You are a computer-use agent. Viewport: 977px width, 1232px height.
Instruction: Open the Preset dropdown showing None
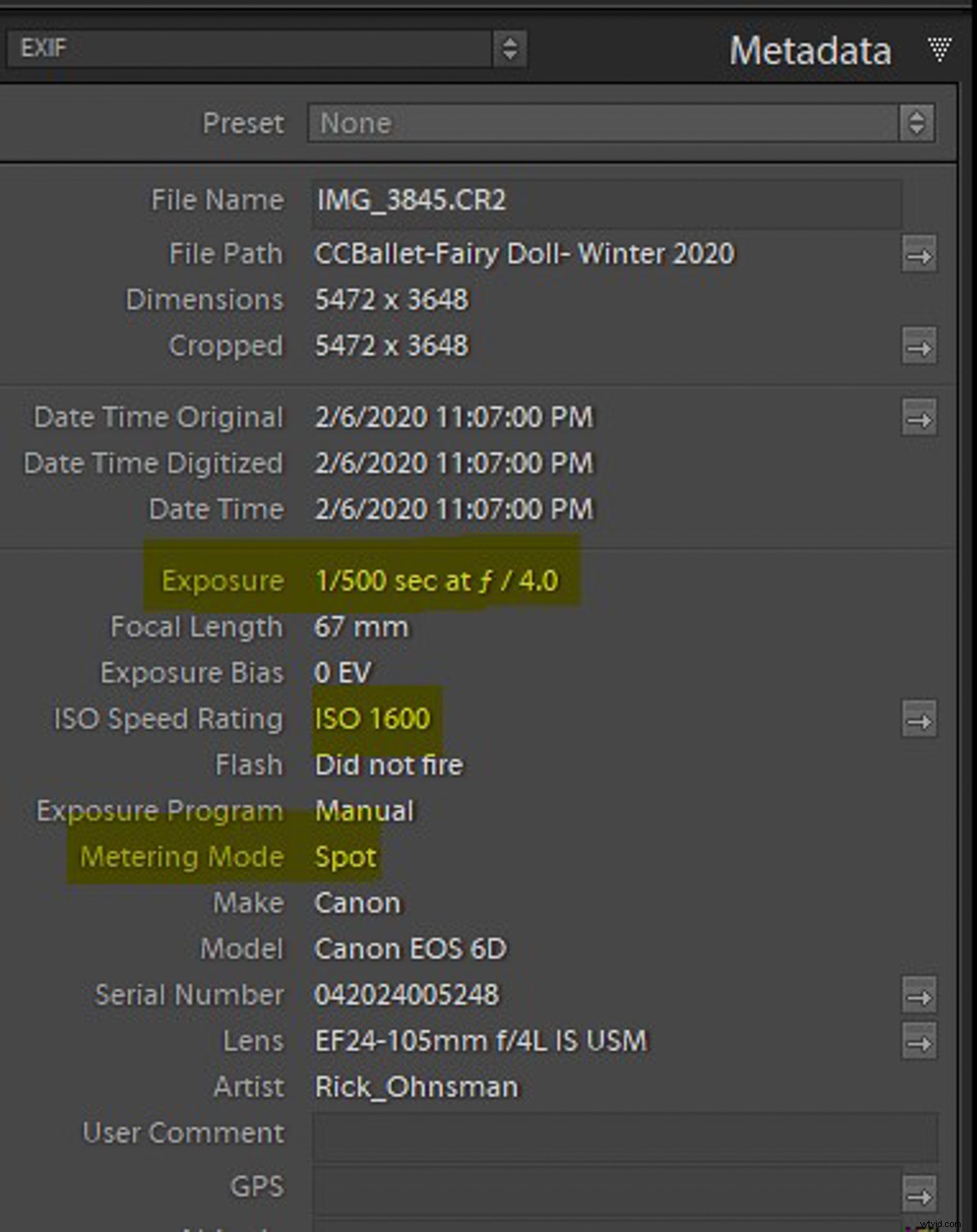tap(620, 123)
